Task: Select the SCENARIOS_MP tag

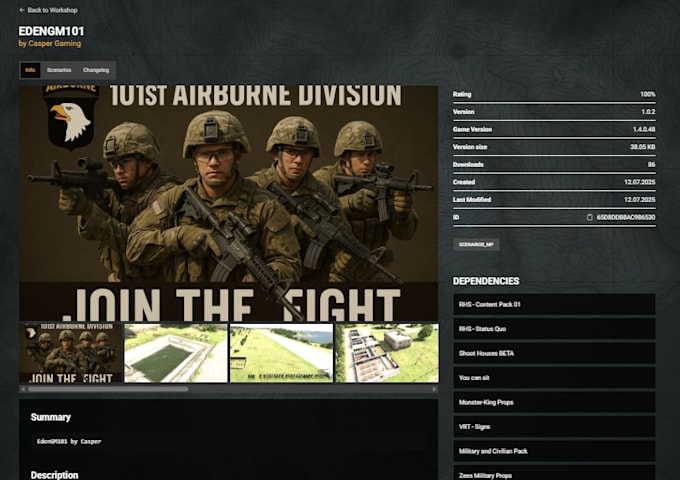Action: tap(476, 245)
